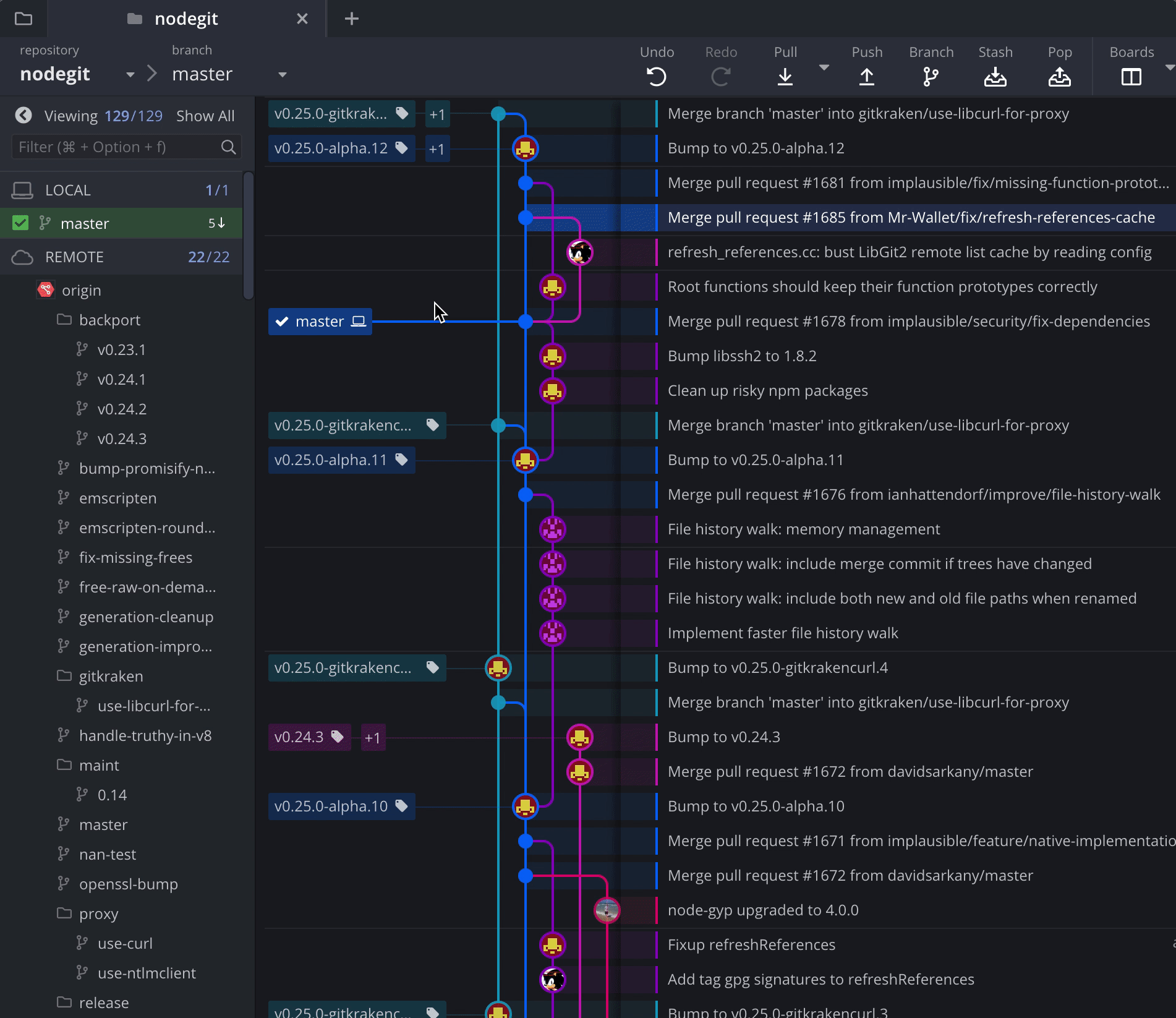Click the Show All link

pyautogui.click(x=205, y=115)
